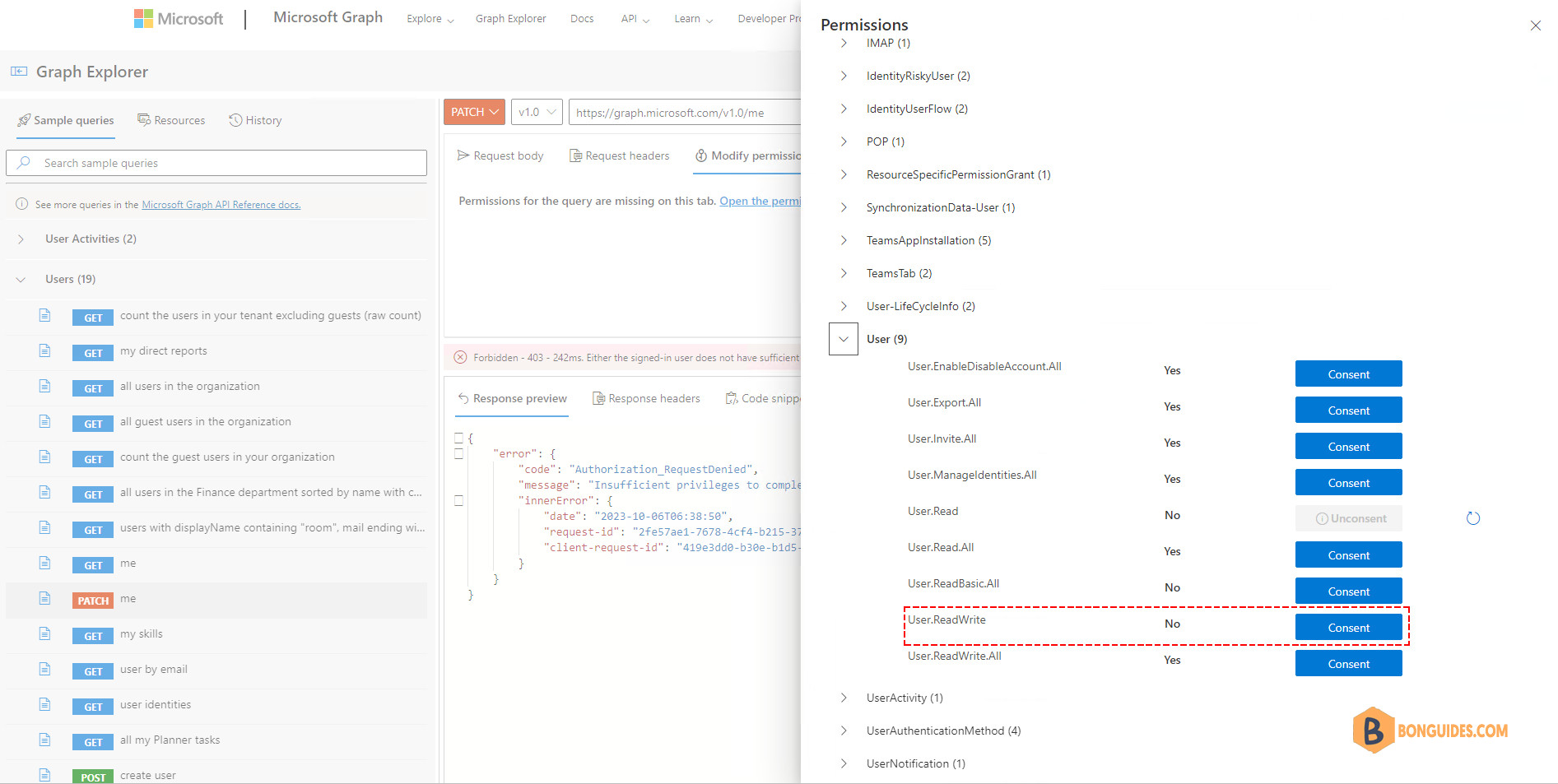Consent to User.Read.All permission

pyautogui.click(x=1348, y=555)
